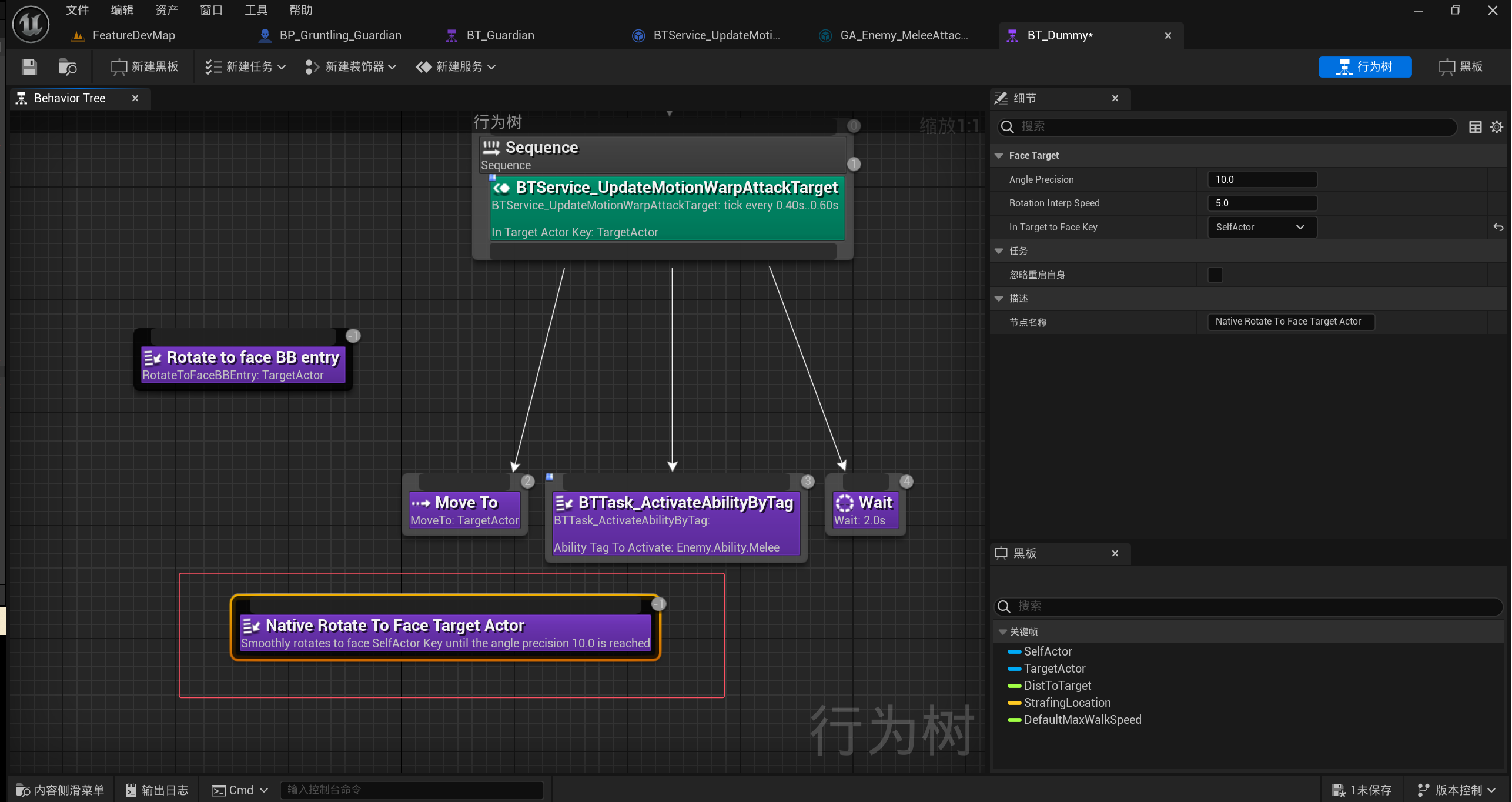Switch to 行为树 mode
This screenshot has height=802, width=1512.
[x=1364, y=66]
